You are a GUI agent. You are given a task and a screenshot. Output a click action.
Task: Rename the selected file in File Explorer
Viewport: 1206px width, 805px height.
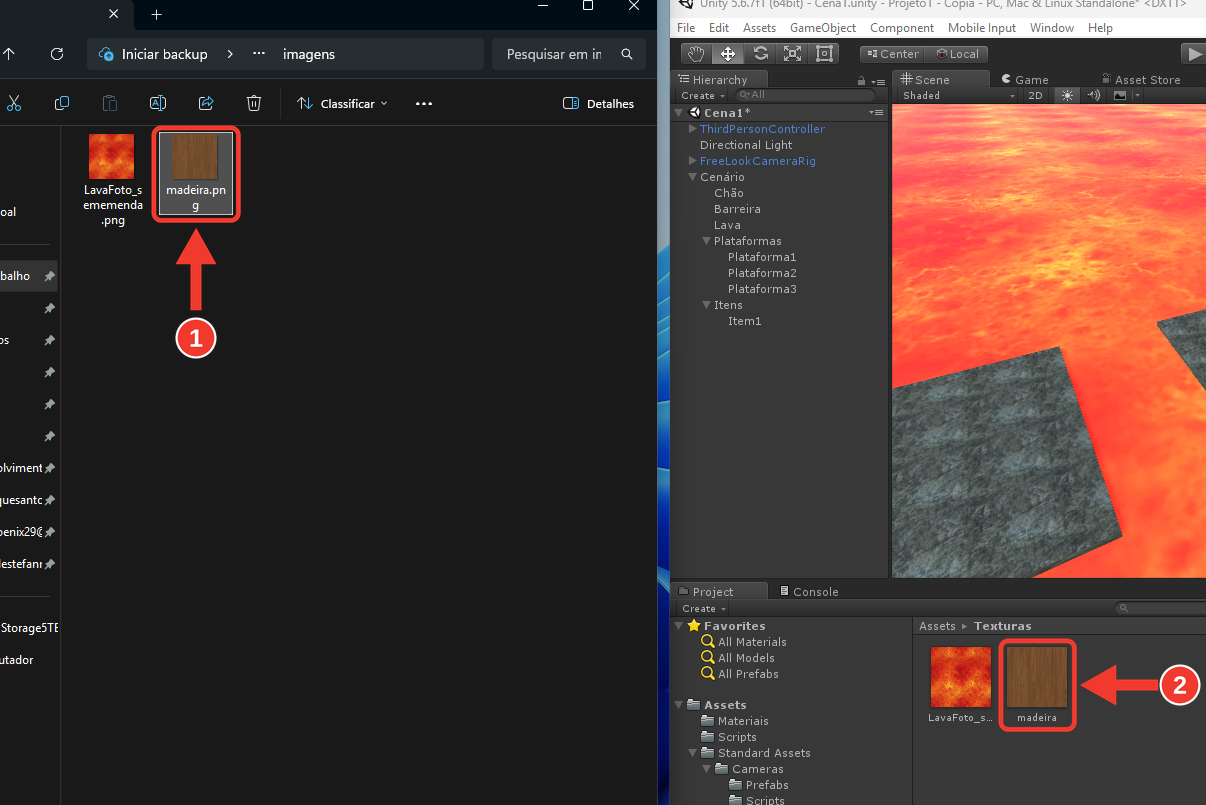[158, 103]
